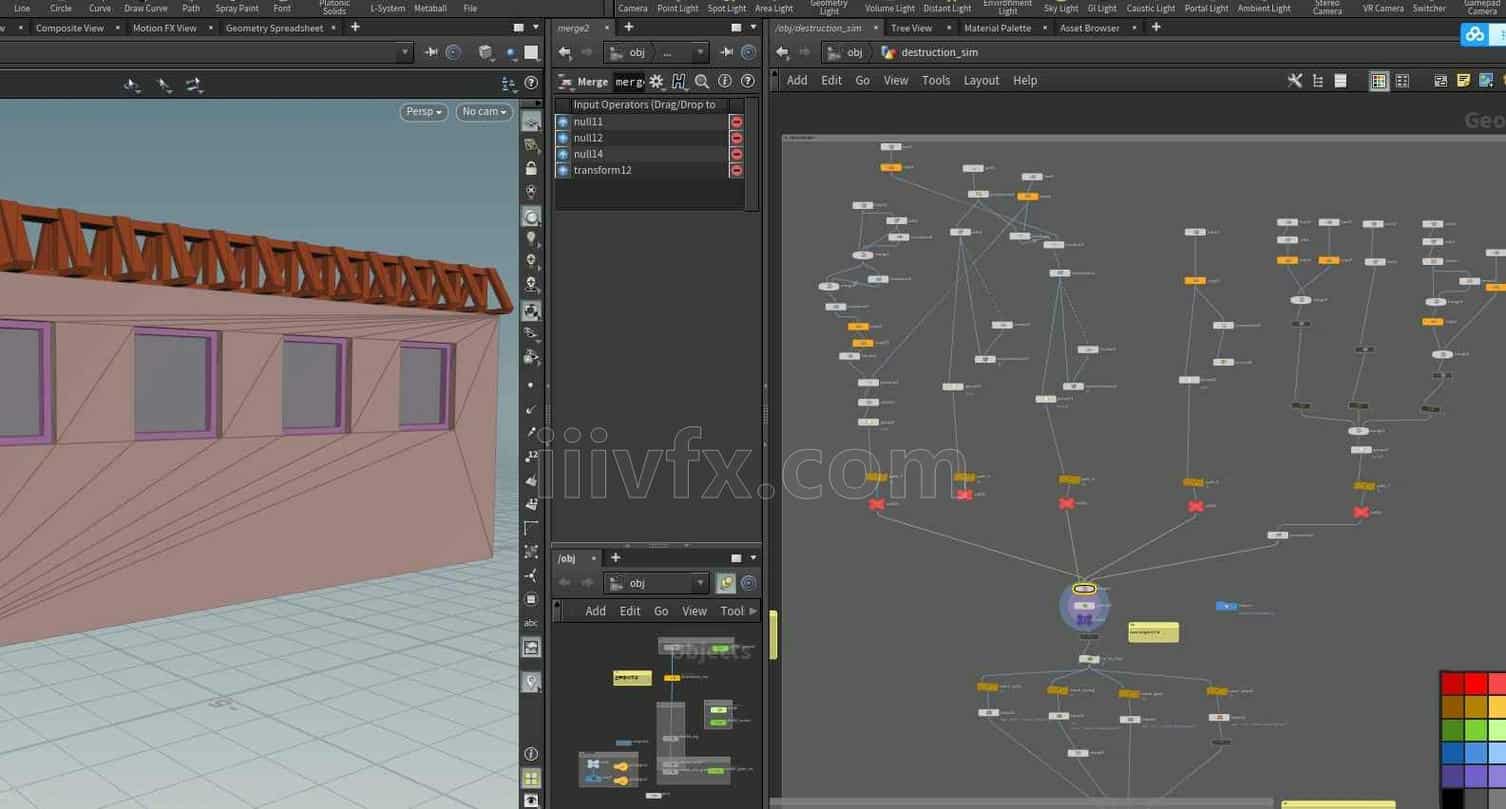Click the Houdini H takes icon
1506x809 pixels.
click(679, 82)
